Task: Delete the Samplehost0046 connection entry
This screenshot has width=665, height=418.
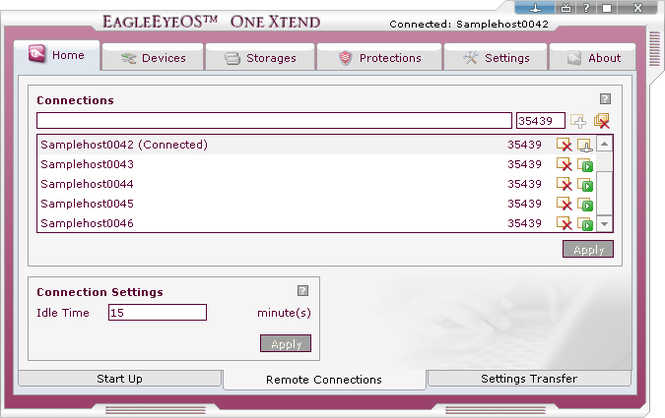Action: 564,223
